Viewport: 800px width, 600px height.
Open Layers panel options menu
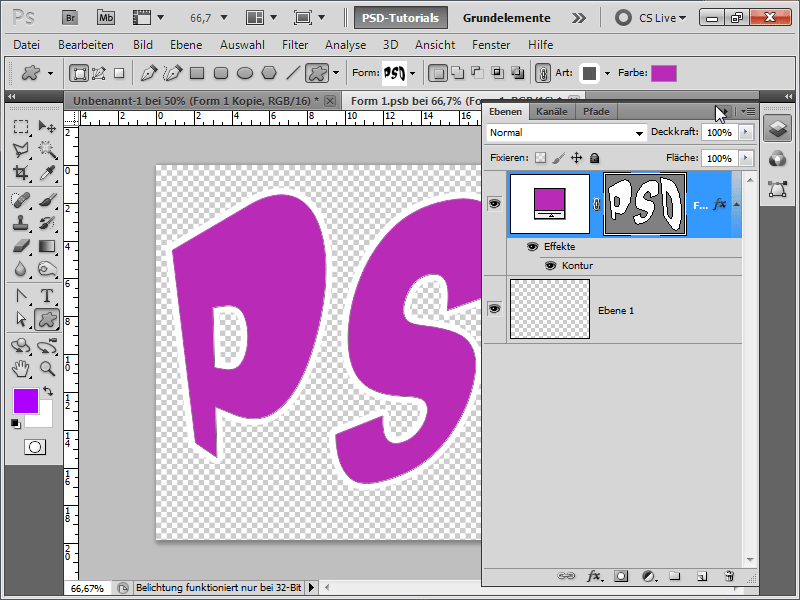748,111
